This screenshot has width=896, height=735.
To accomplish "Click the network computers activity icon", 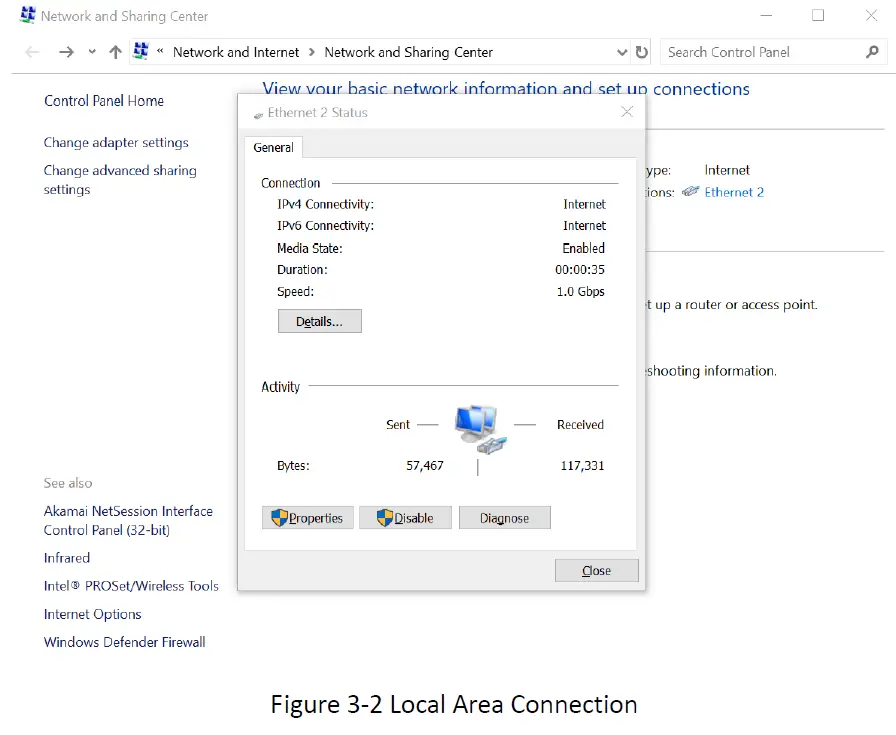I will point(480,427).
